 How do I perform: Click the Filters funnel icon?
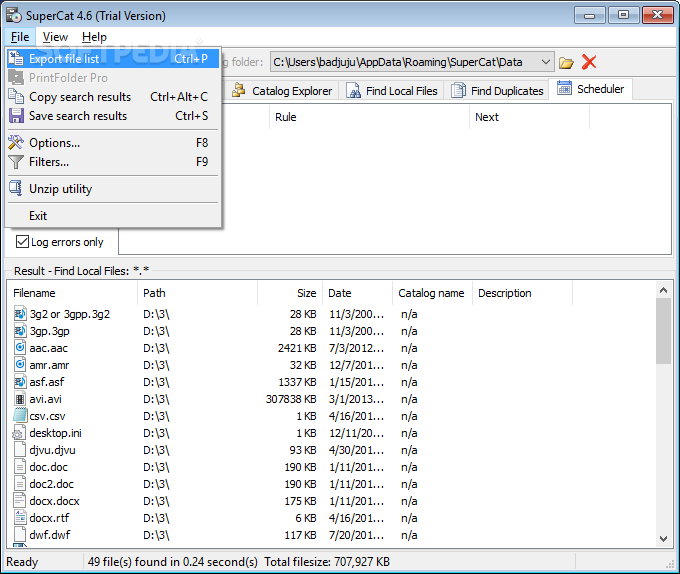(x=16, y=161)
